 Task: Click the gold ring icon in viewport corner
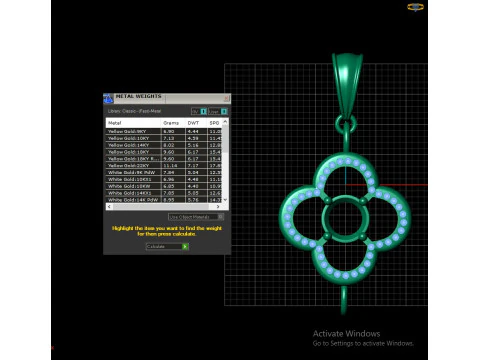[415, 7]
